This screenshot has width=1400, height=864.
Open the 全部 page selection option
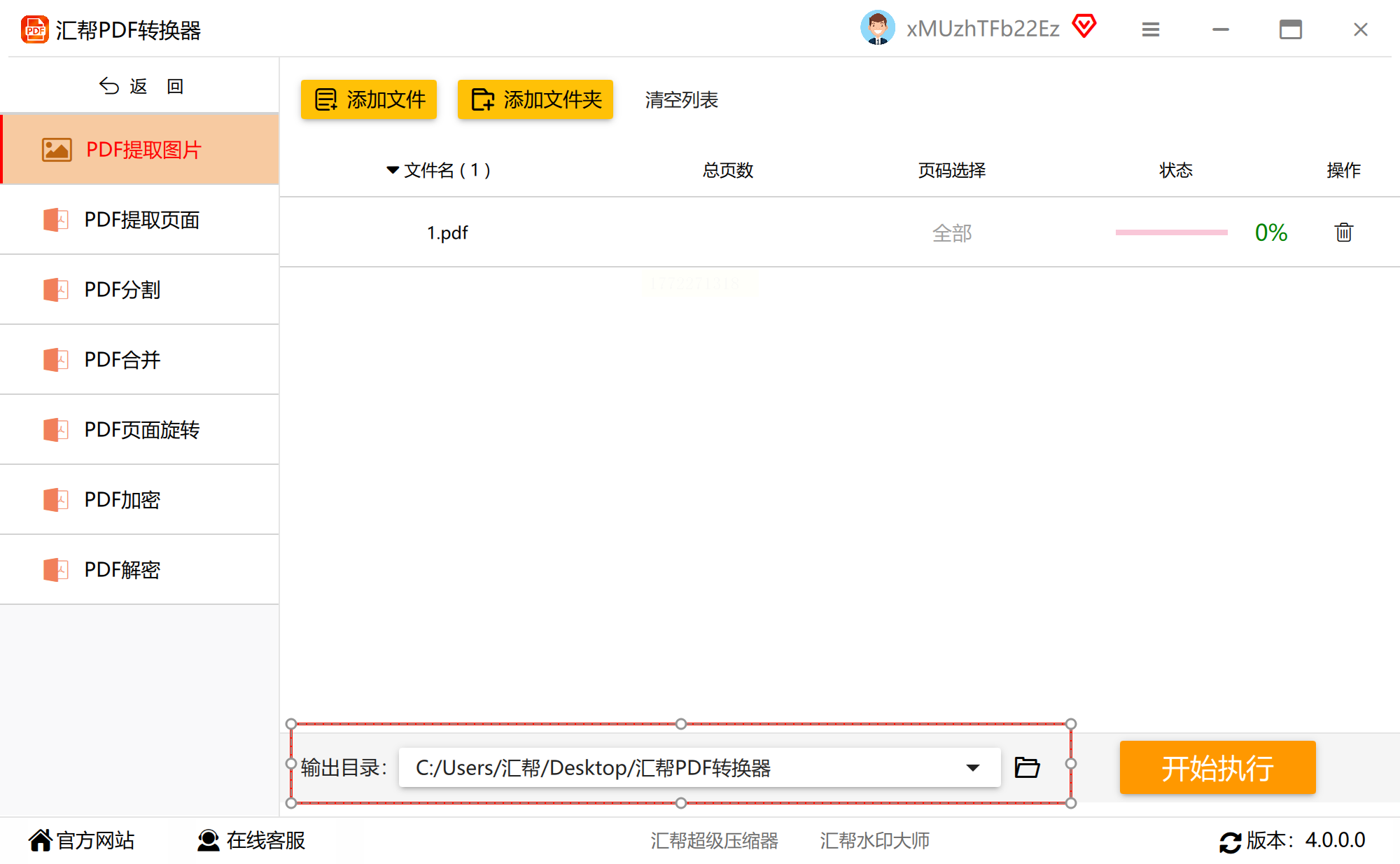pyautogui.click(x=951, y=233)
